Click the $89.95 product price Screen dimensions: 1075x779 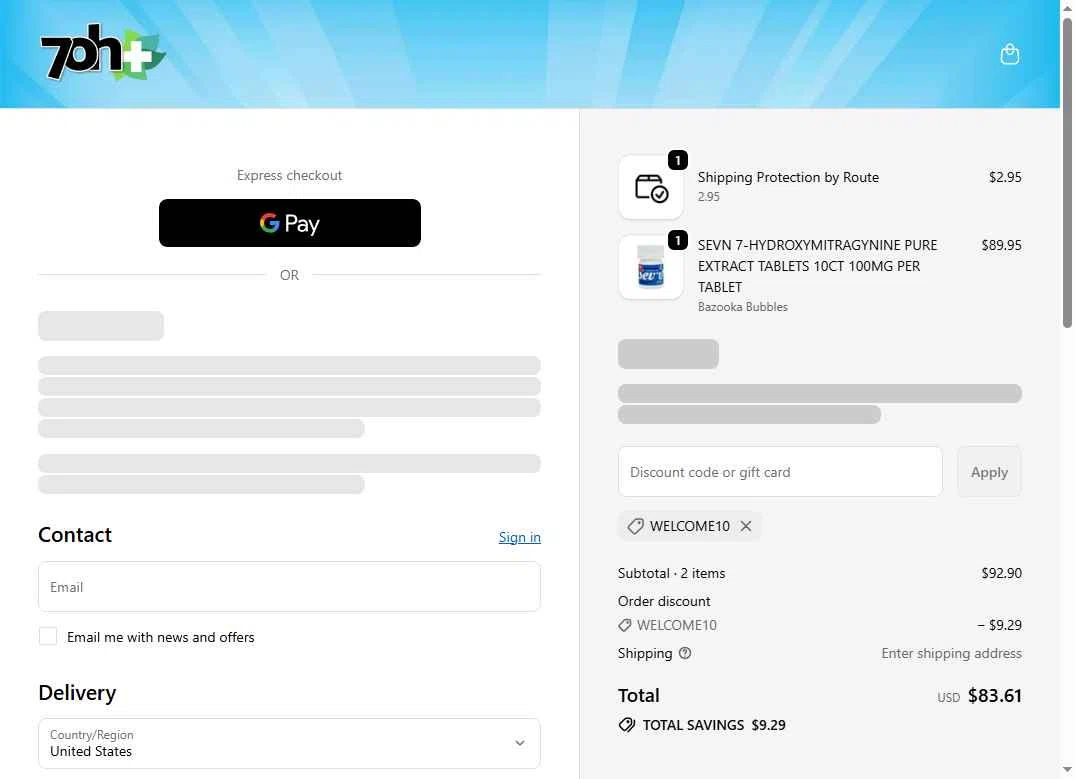[x=1001, y=245]
